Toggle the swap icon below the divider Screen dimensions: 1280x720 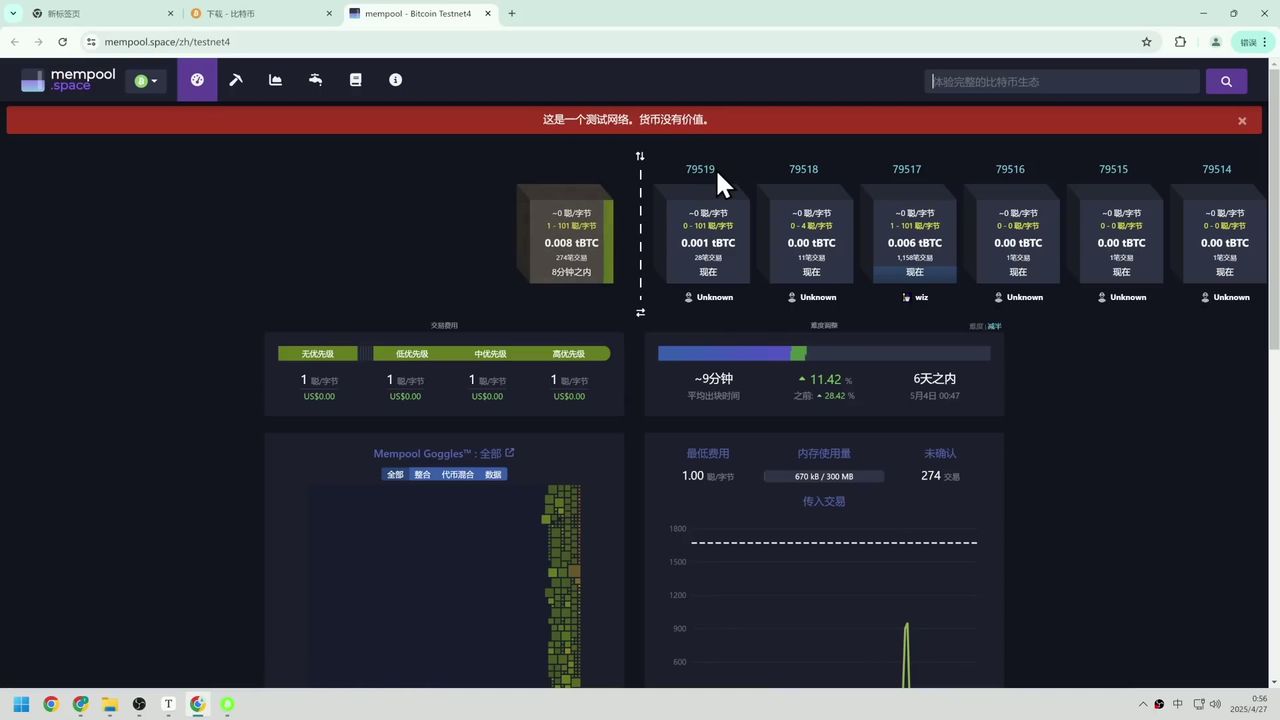(x=640, y=313)
